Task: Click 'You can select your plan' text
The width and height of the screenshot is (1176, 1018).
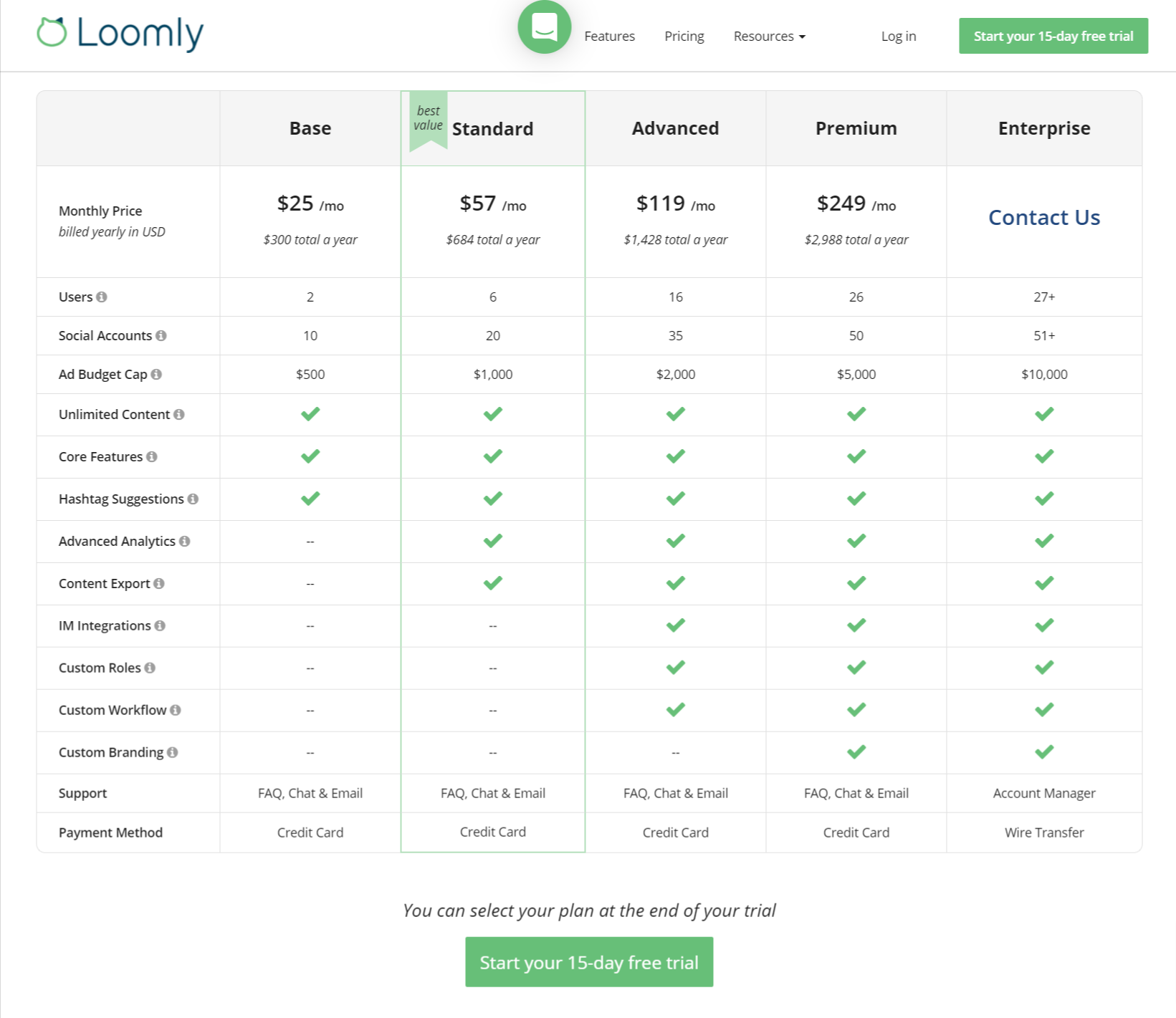Action: pyautogui.click(x=589, y=911)
